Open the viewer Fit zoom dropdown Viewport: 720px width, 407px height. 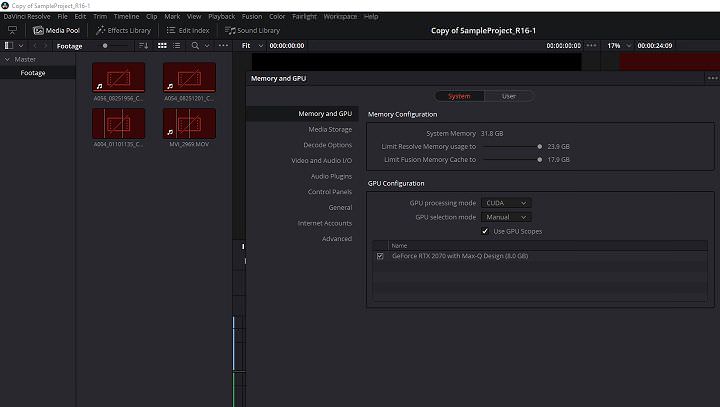[x=252, y=45]
